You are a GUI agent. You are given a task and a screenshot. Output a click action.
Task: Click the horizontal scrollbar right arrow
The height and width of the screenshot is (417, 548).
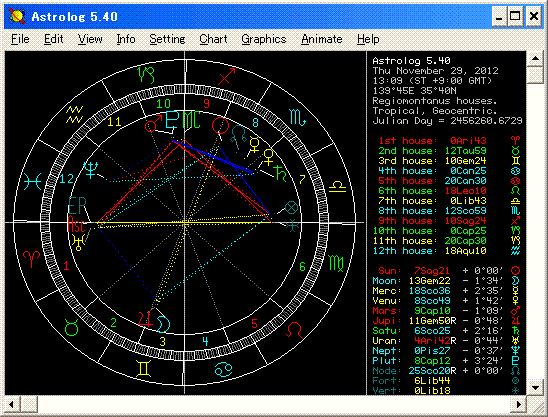(519, 404)
